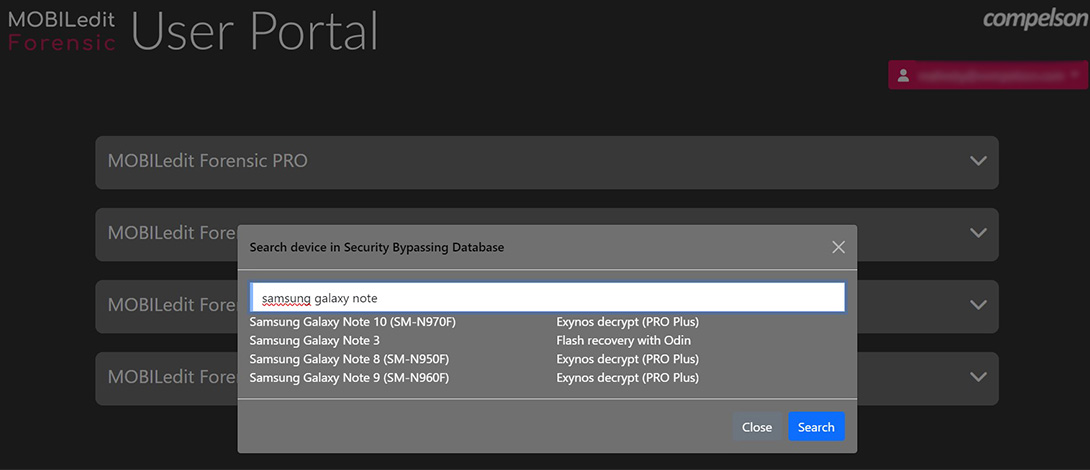Open the blurred user account dropdown
The image size is (1090, 470).
click(x=988, y=75)
